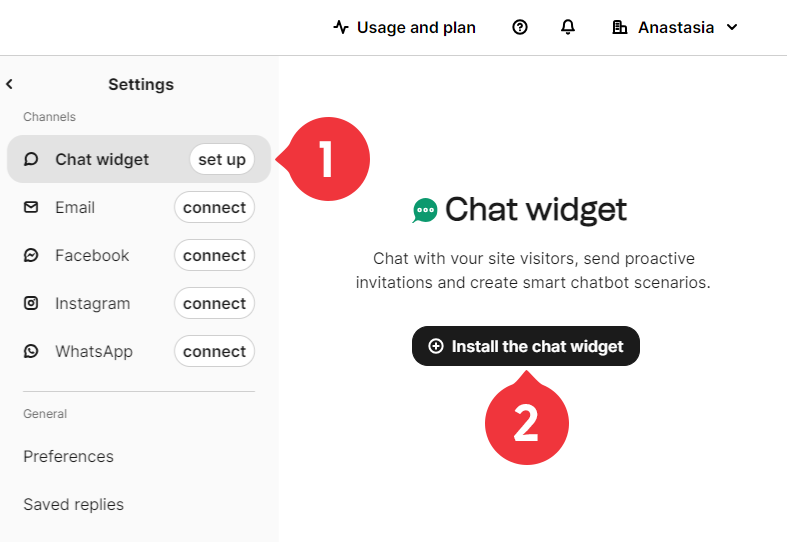The height and width of the screenshot is (542, 787).
Task: Click the Facebook Messenger icon
Action: (31, 255)
